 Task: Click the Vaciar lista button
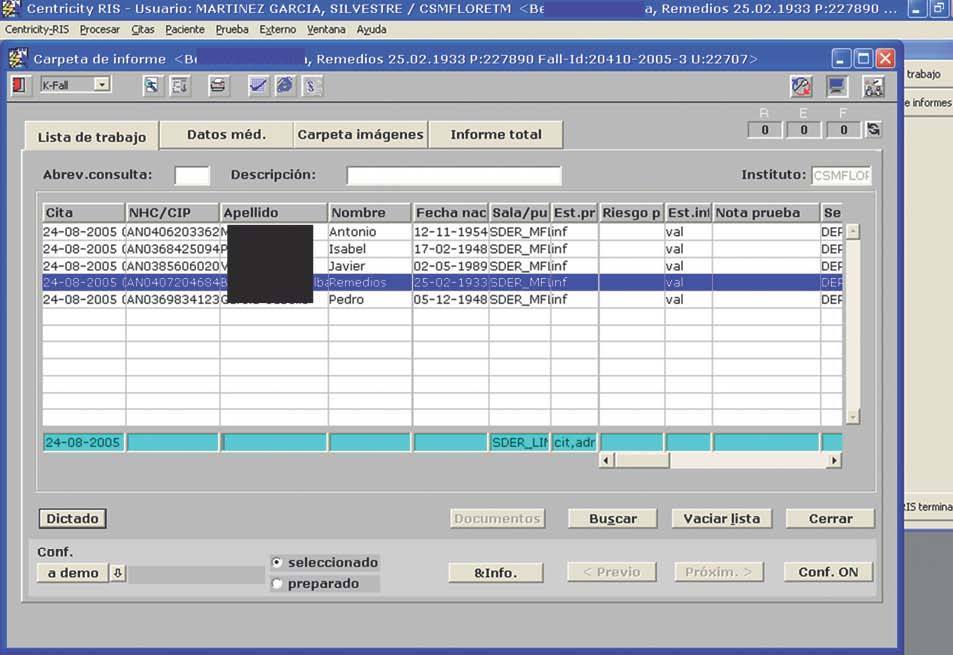tap(721, 518)
